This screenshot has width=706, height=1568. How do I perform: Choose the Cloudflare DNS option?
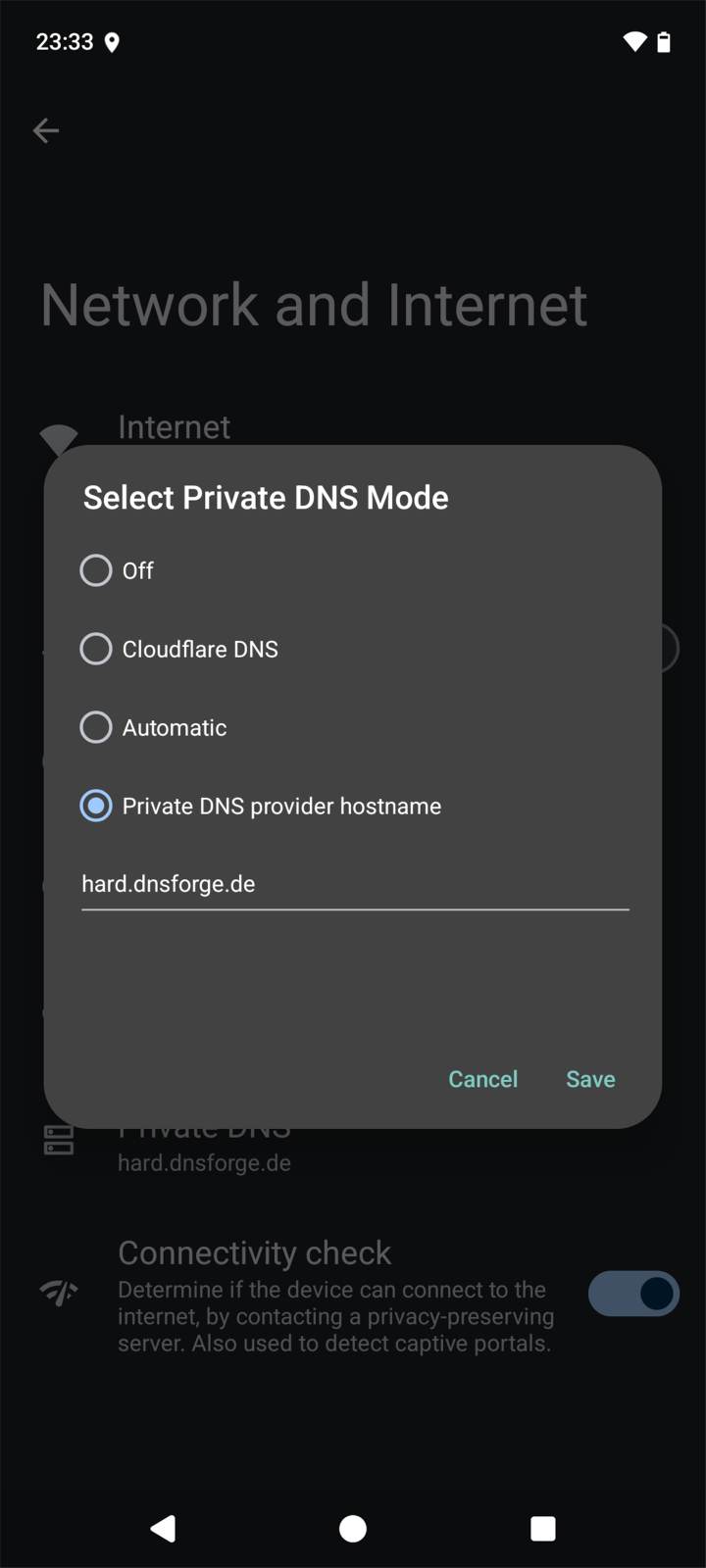(96, 649)
